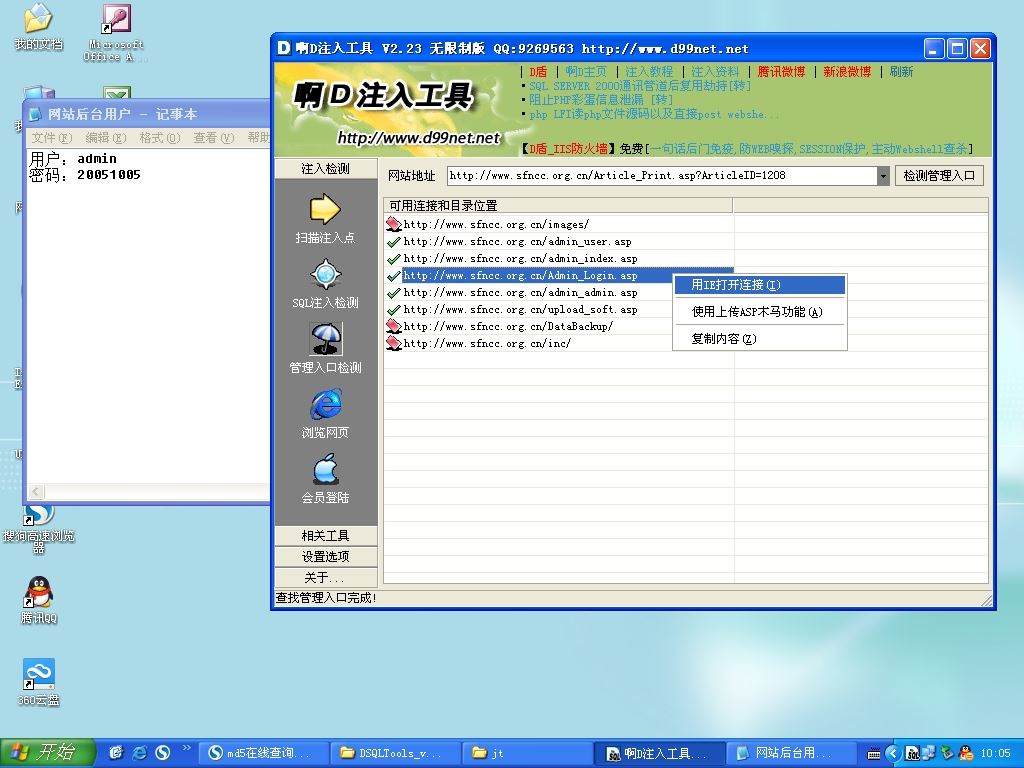Open 360云盘 desktop icon
This screenshot has width=1024, height=768.
point(39,682)
